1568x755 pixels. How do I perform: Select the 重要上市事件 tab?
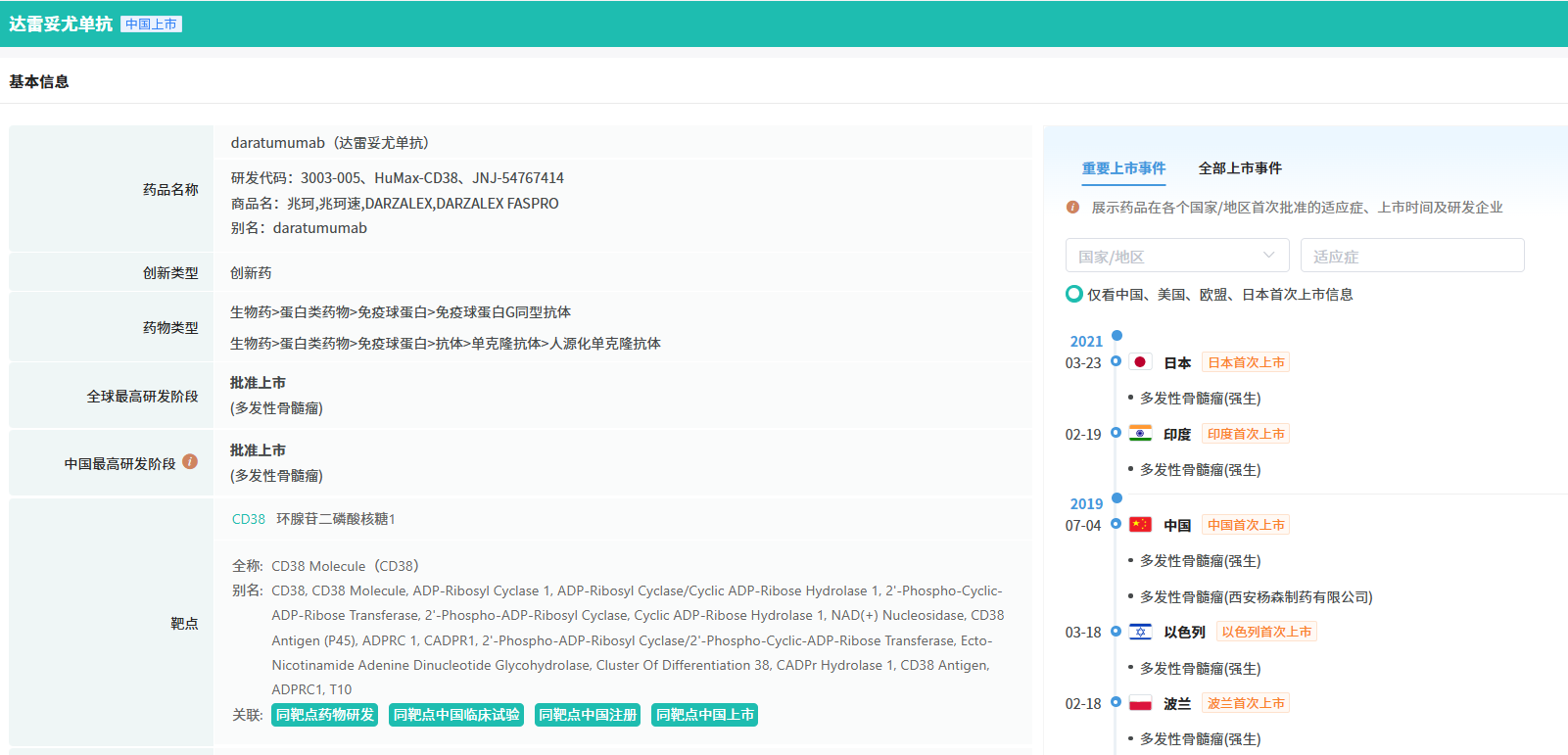1123,168
